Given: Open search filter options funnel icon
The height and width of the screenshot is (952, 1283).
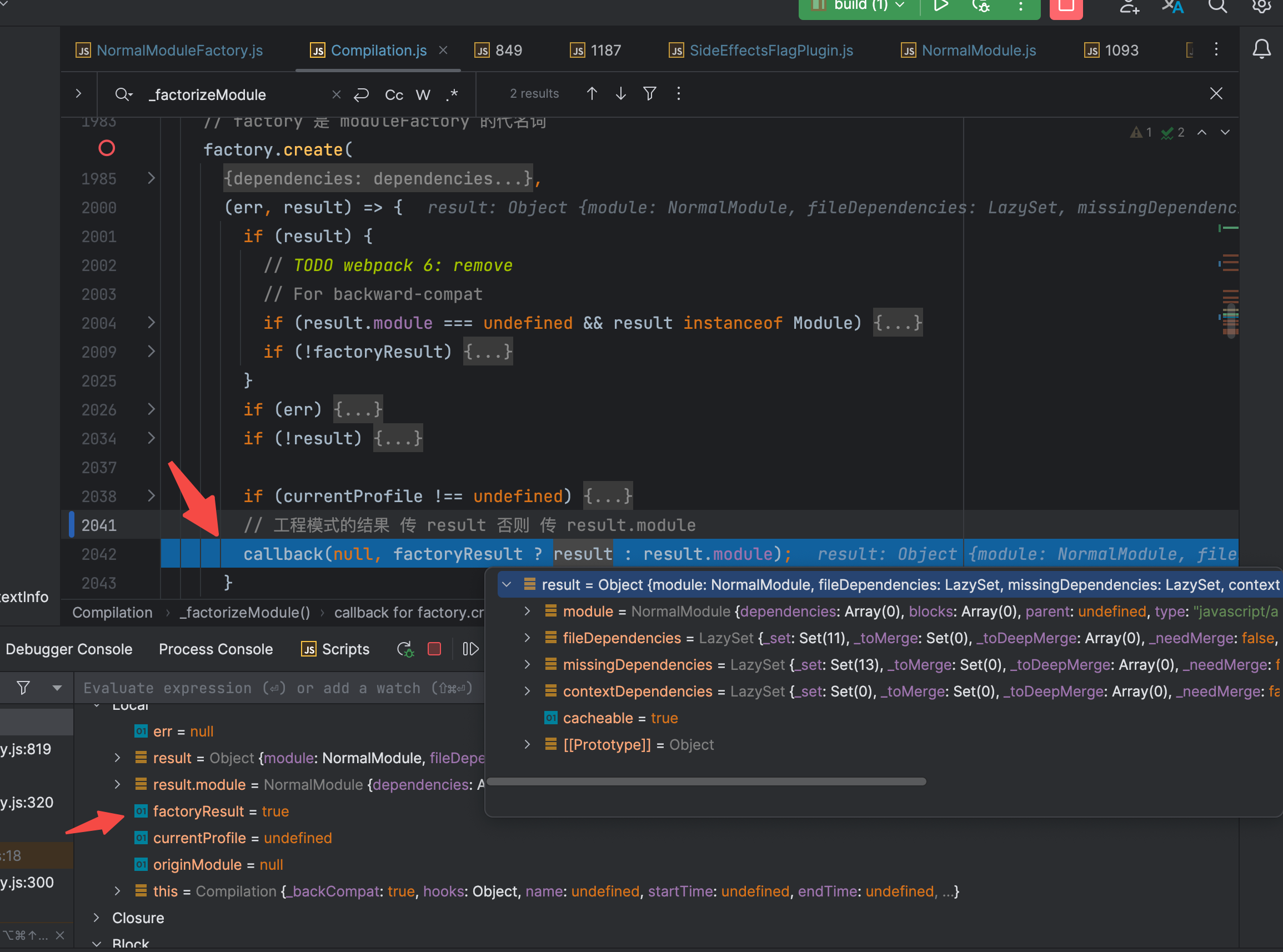Looking at the screenshot, I should 649,93.
